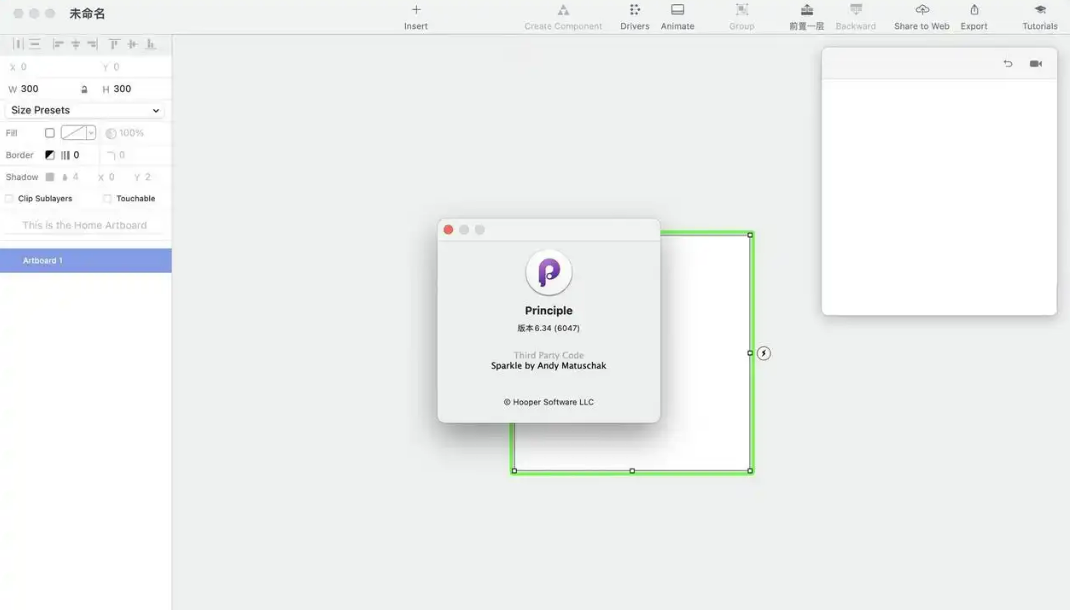1070x610 pixels.
Task: Click the Border color swatch
Action: pyautogui.click(x=50, y=155)
